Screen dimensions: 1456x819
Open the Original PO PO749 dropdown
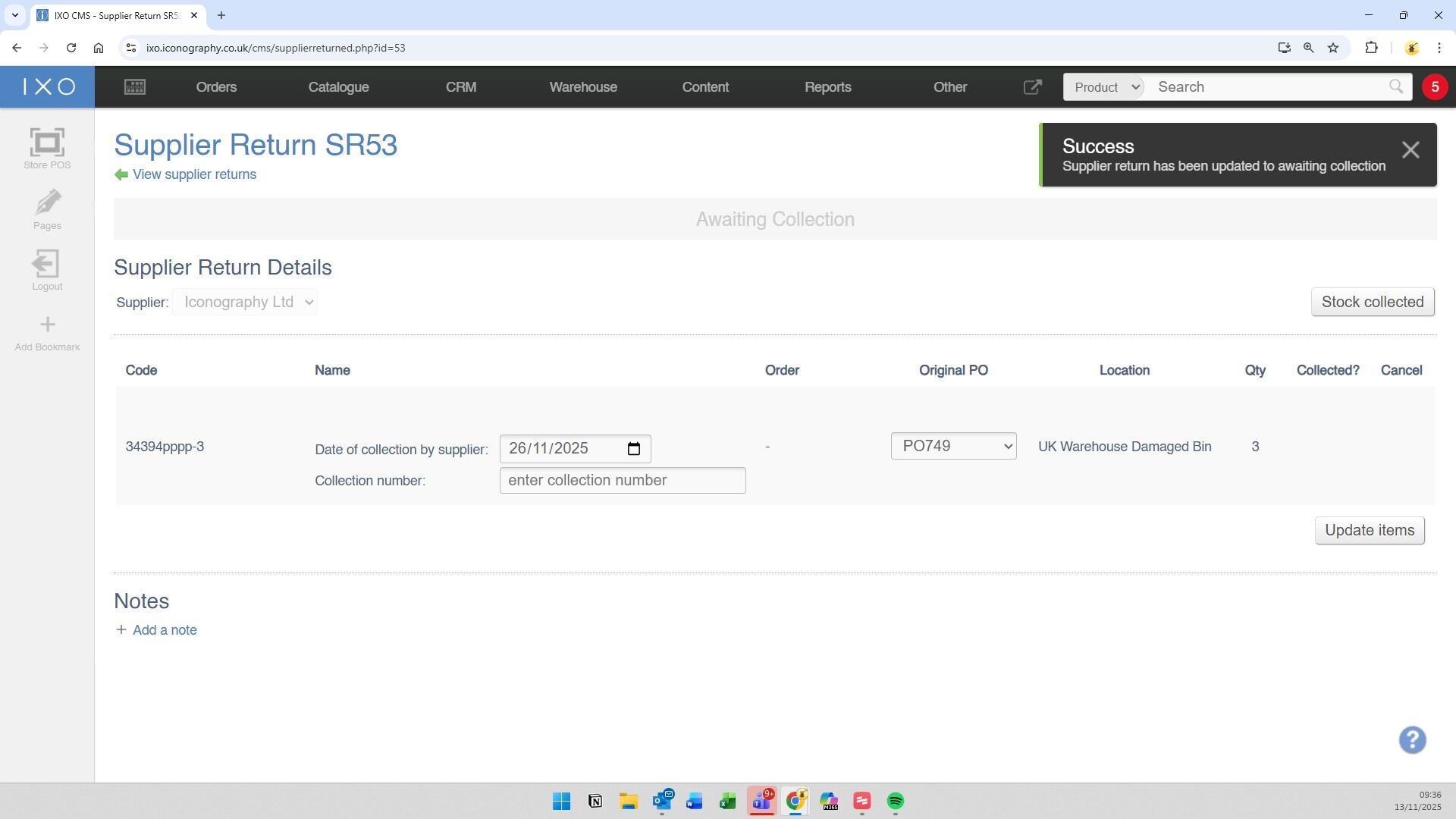click(x=953, y=447)
